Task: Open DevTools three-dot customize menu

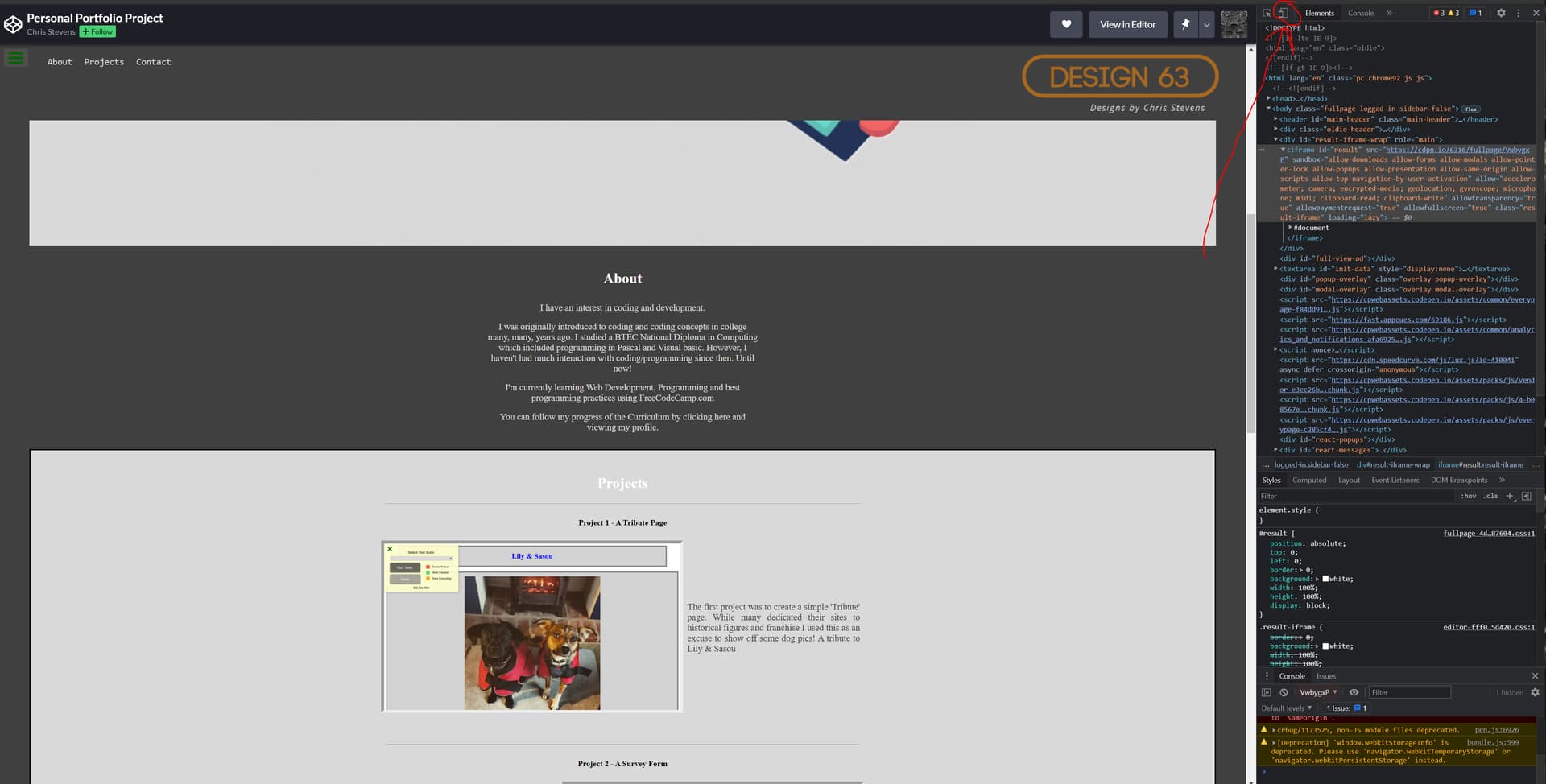Action: click(x=1519, y=13)
